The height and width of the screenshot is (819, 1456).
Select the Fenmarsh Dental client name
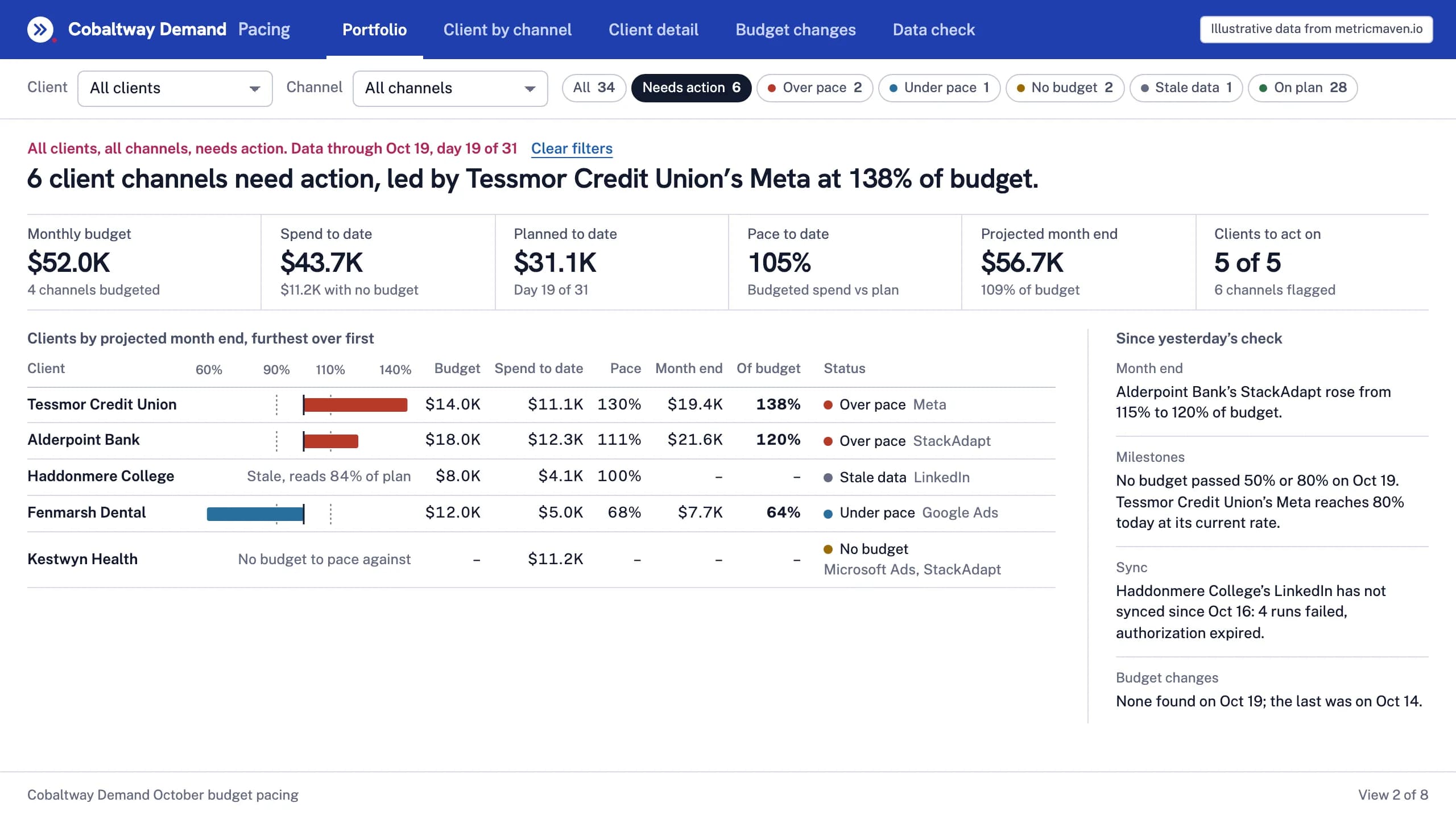coord(86,512)
